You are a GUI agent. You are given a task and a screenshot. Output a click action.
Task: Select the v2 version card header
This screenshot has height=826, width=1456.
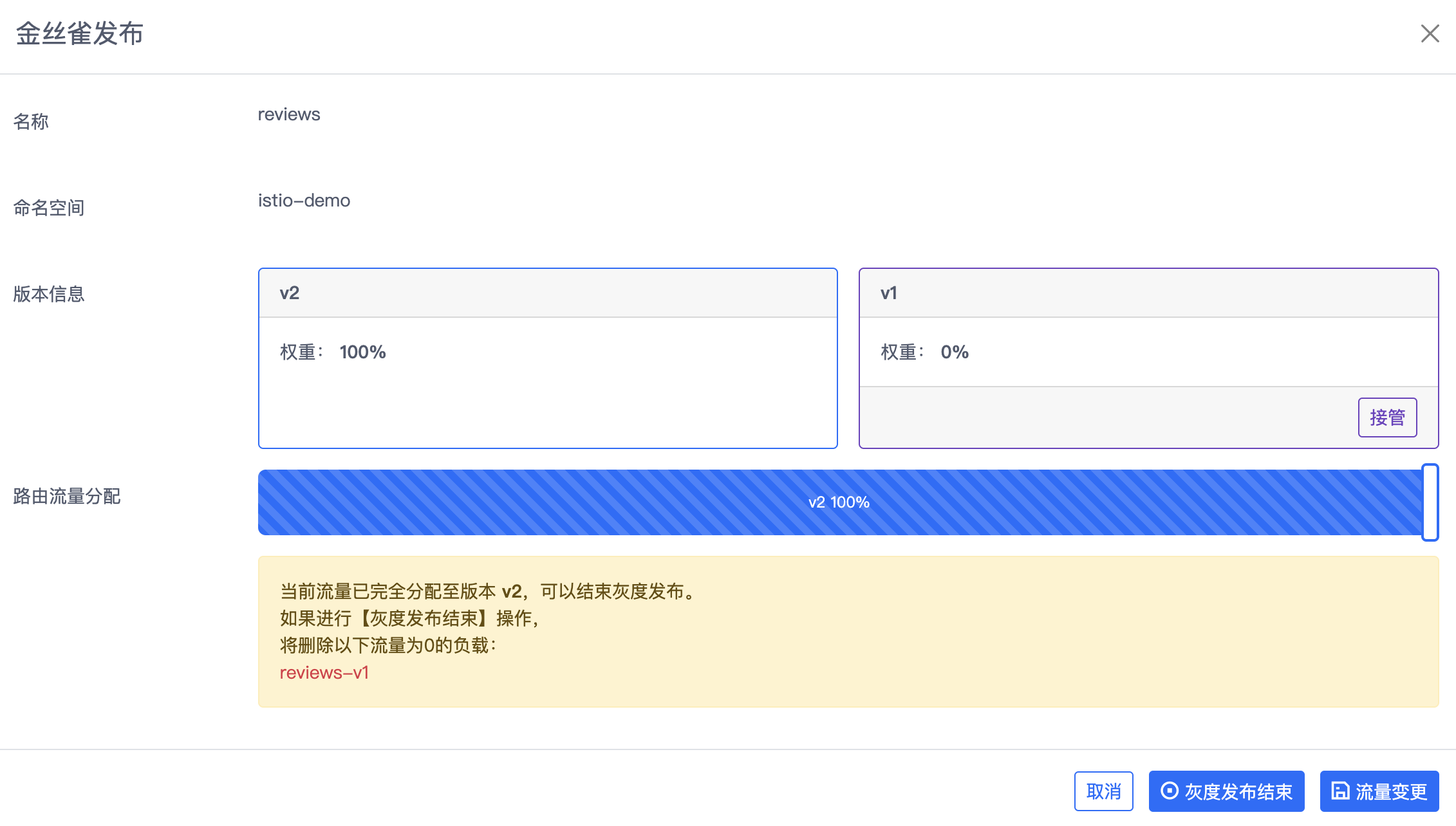(x=548, y=293)
